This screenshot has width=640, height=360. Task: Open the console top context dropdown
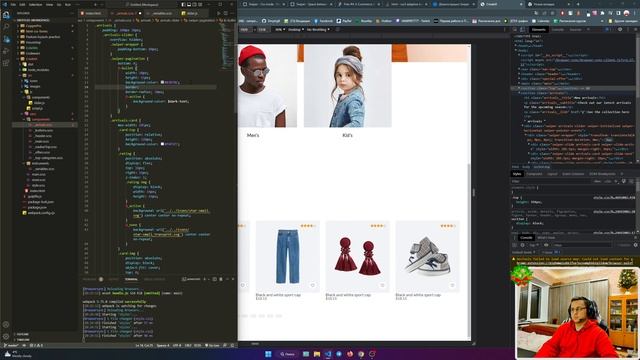(534, 245)
